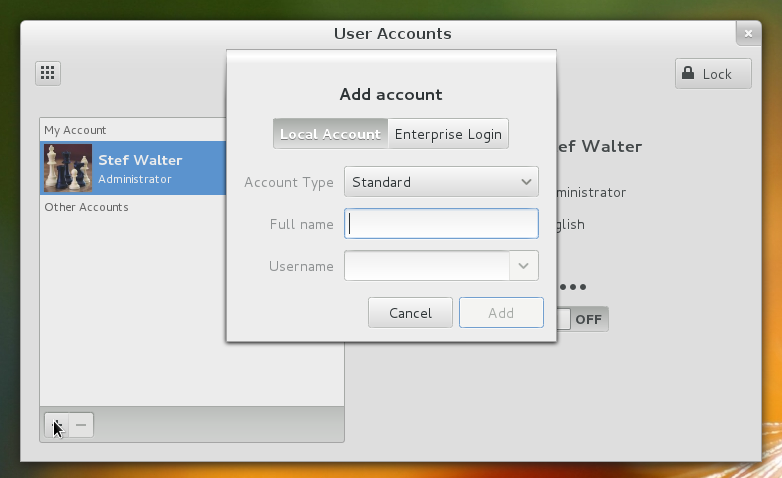Click into the Username text field
The height and width of the screenshot is (478, 782).
point(427,265)
